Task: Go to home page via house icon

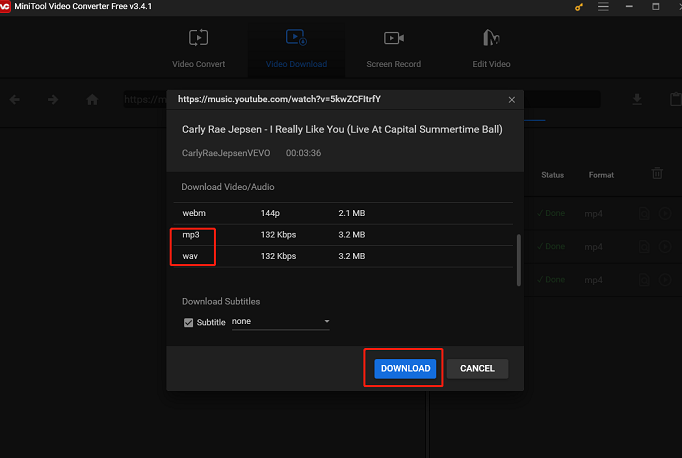Action: pos(92,100)
